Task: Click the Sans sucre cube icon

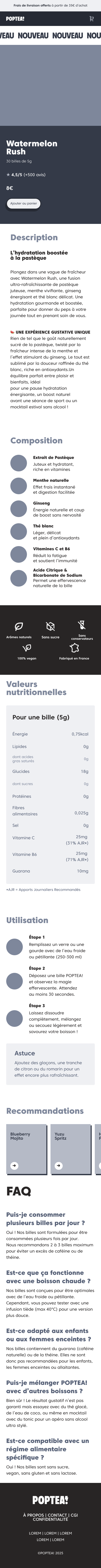Action: 51,626
